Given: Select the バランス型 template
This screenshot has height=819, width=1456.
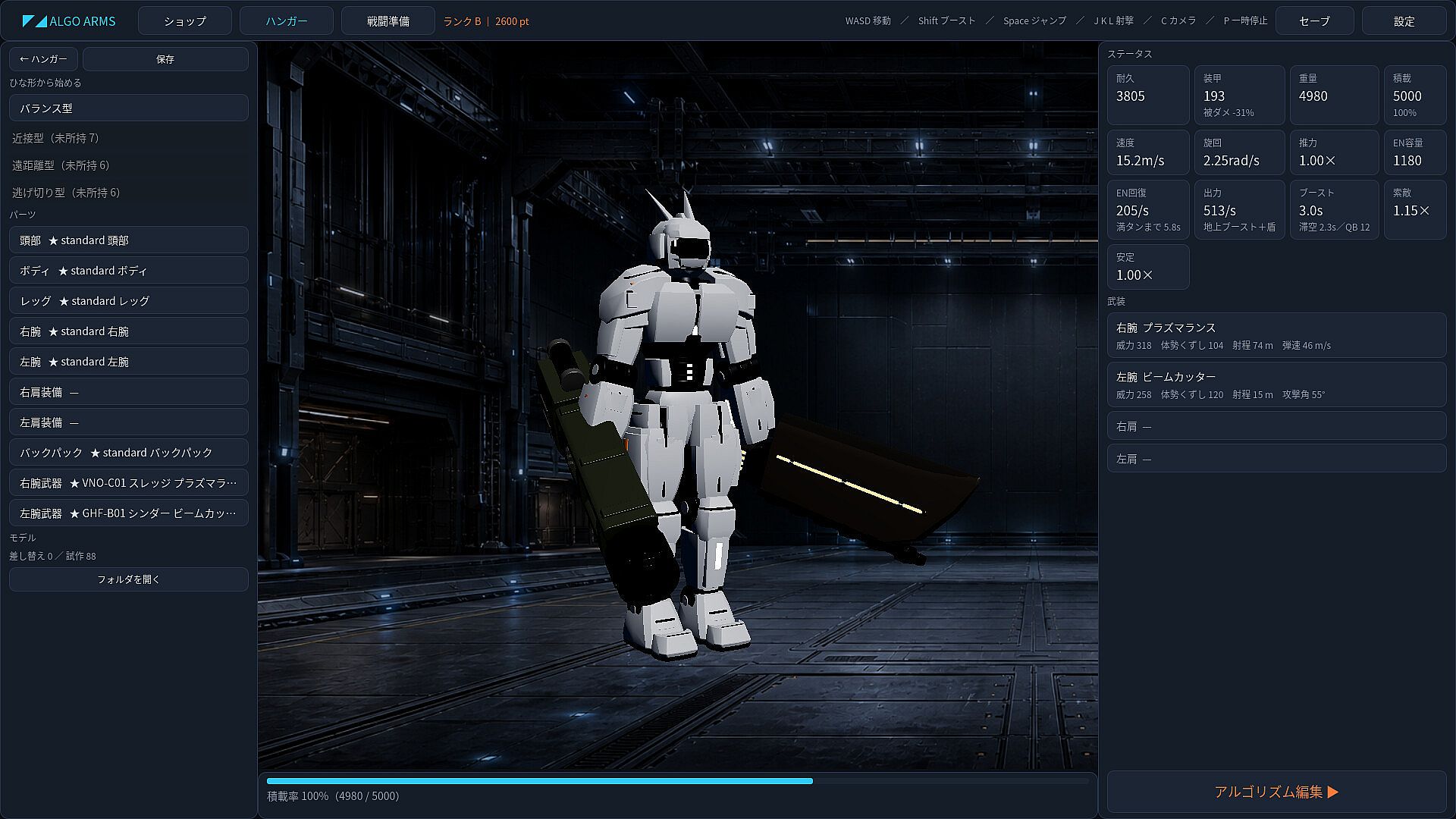Looking at the screenshot, I should click(129, 108).
